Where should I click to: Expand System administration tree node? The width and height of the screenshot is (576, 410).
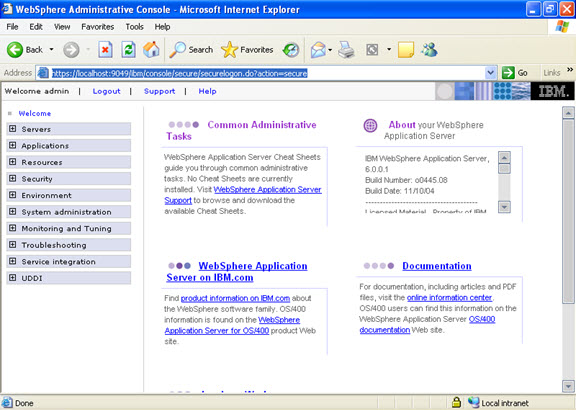click(12, 211)
